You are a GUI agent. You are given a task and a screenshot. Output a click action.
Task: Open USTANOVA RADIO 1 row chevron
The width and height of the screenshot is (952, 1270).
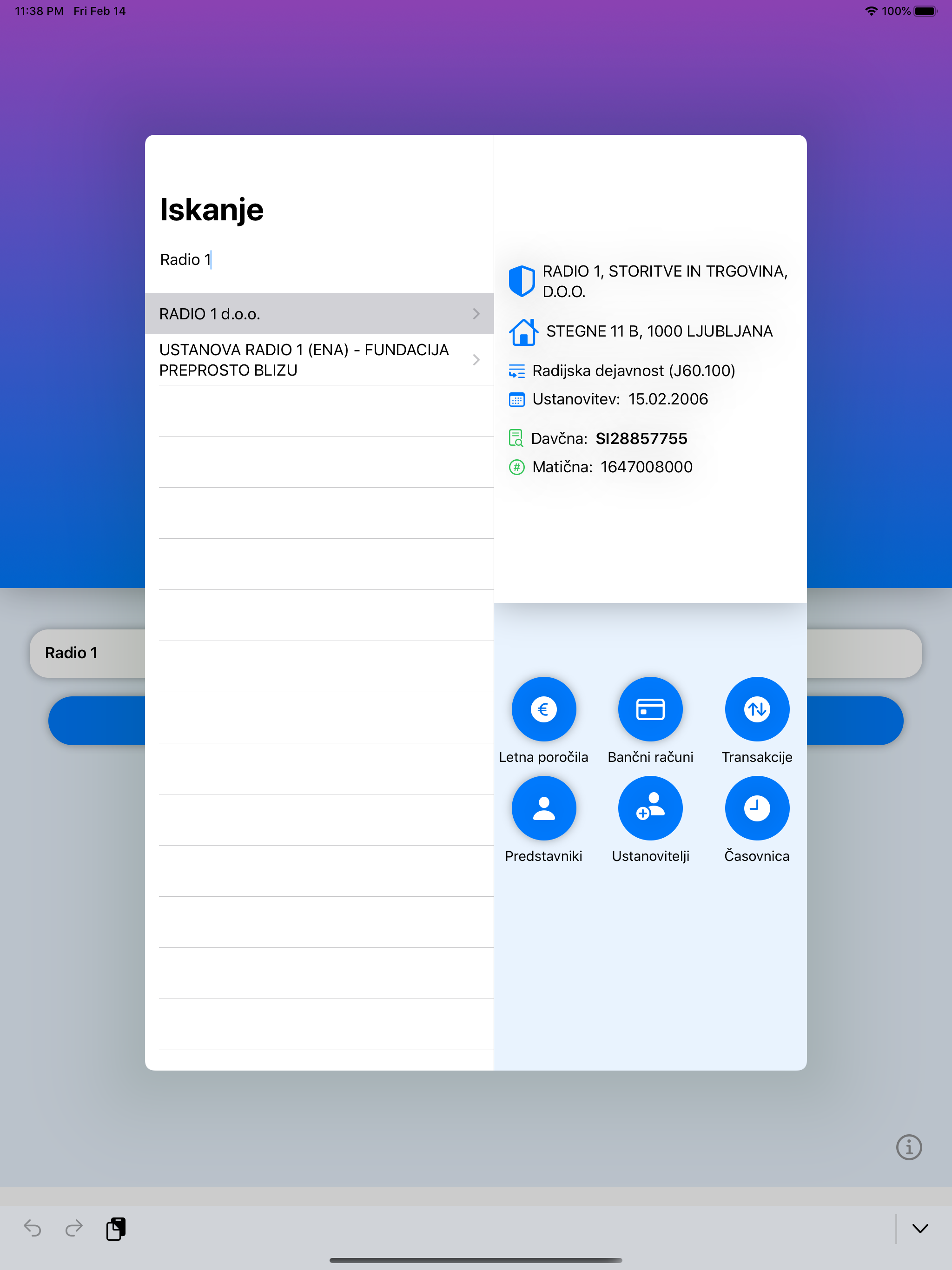tap(476, 360)
